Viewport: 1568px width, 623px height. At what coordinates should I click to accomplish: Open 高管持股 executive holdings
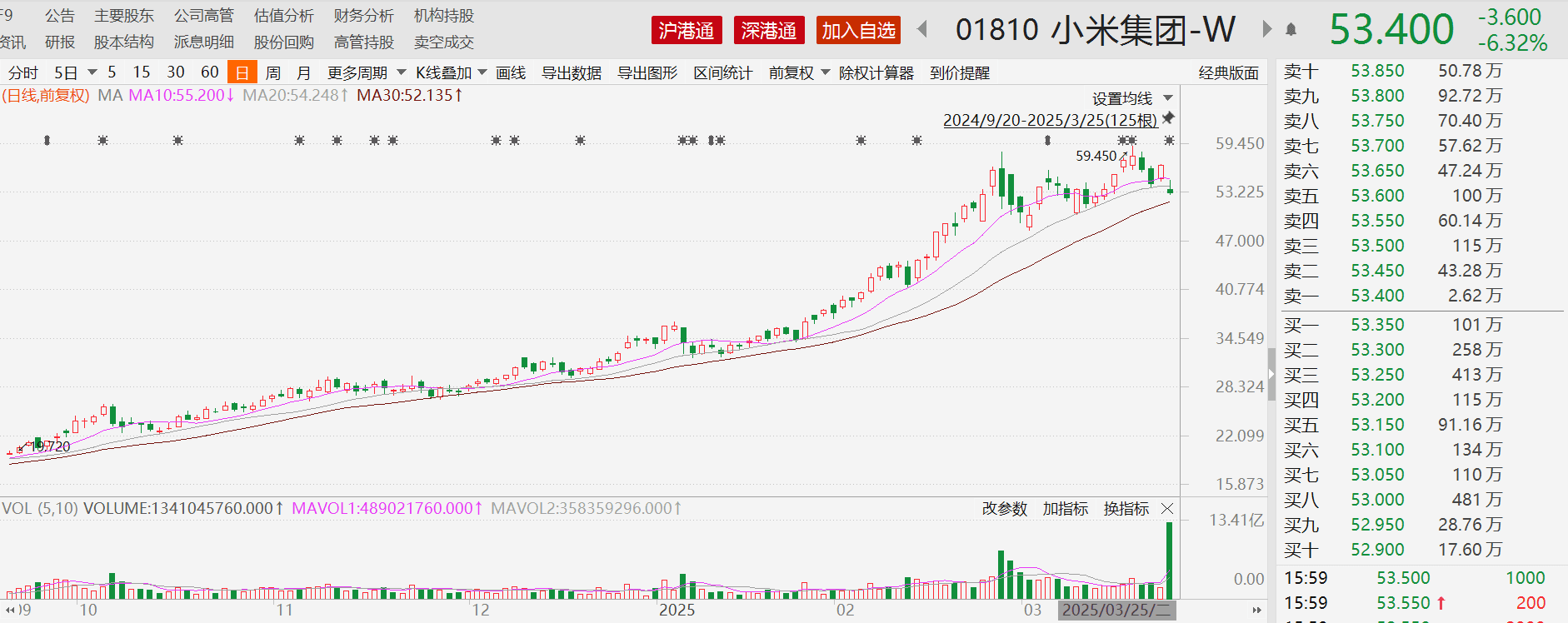click(x=364, y=42)
